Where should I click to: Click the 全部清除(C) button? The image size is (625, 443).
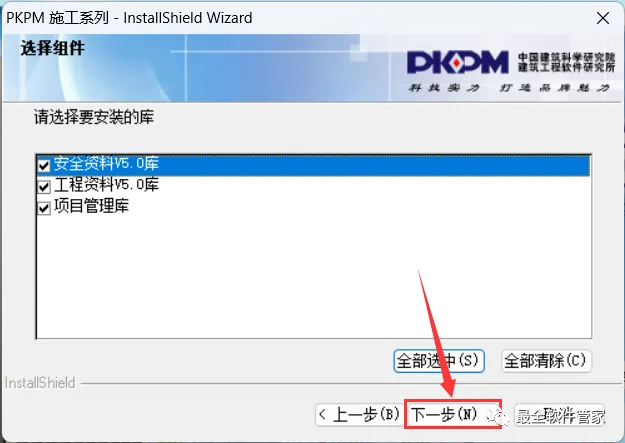[x=546, y=361]
